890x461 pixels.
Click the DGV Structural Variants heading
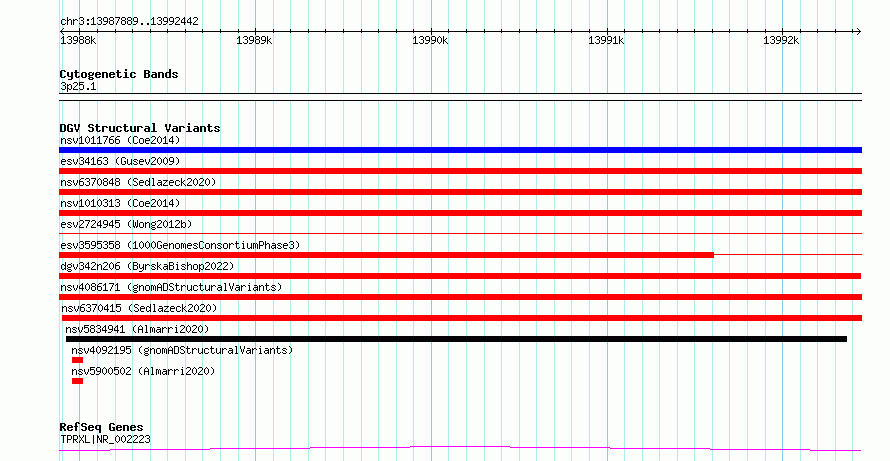coord(140,128)
